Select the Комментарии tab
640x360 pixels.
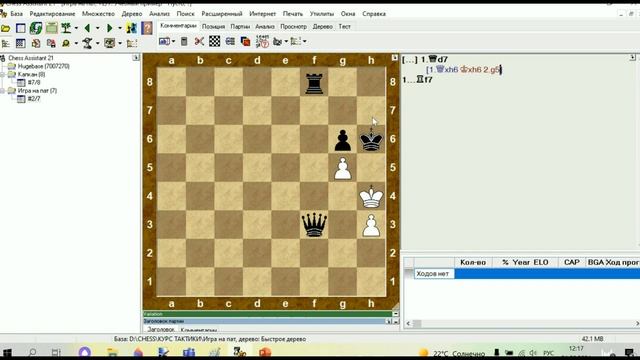pos(178,26)
